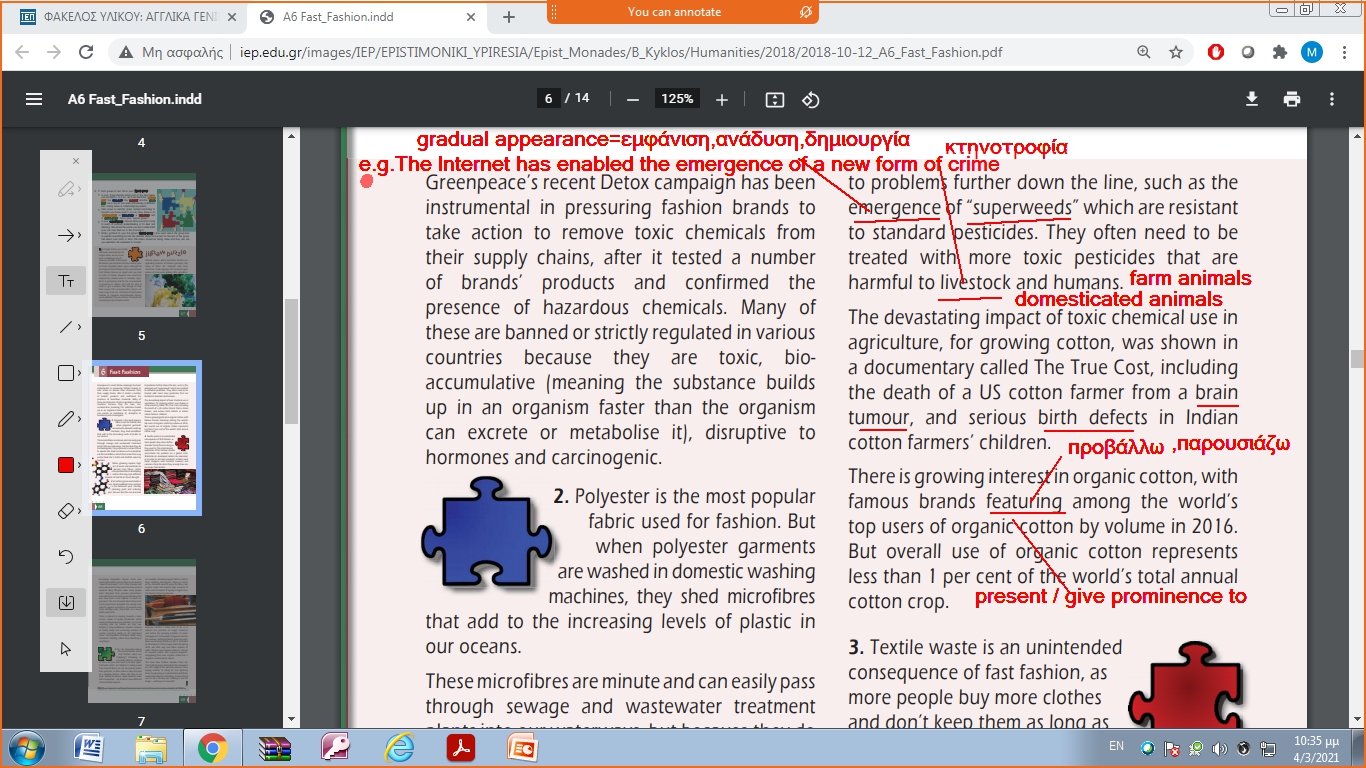Select the freehand pen tool
The height and width of the screenshot is (768, 1366).
coord(65,419)
